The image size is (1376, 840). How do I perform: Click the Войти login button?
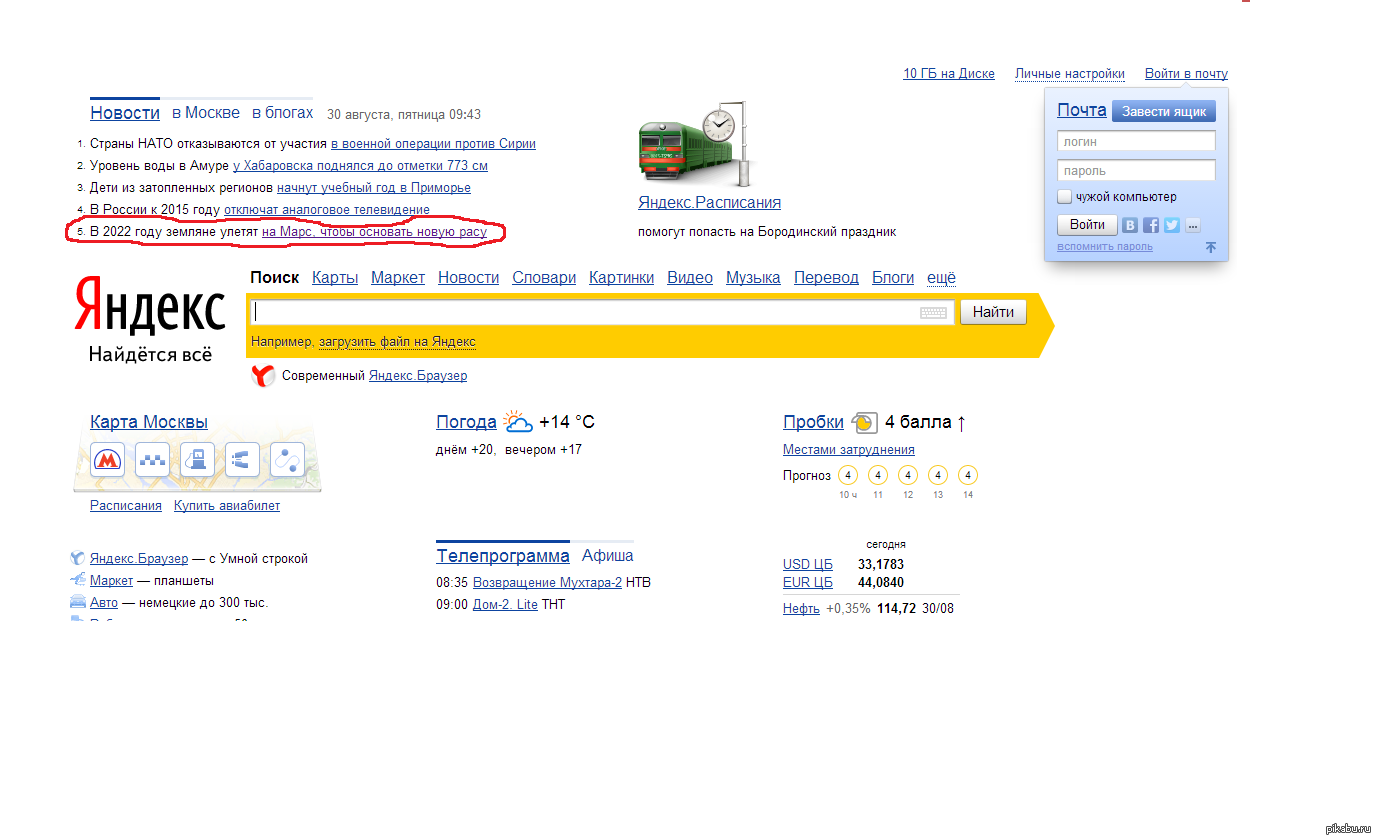point(1087,225)
